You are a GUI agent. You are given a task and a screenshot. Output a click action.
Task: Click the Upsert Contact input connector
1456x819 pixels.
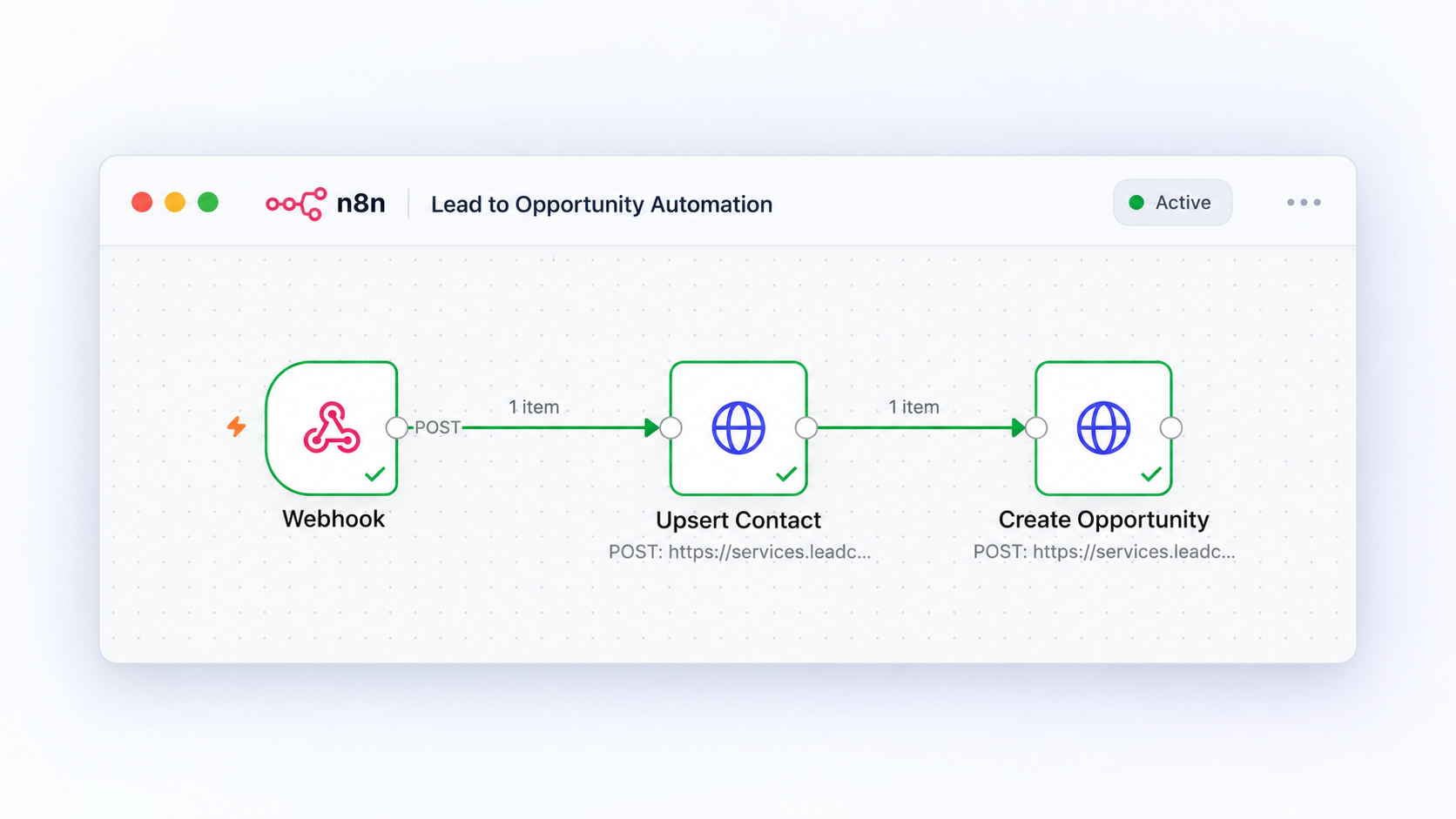click(671, 427)
